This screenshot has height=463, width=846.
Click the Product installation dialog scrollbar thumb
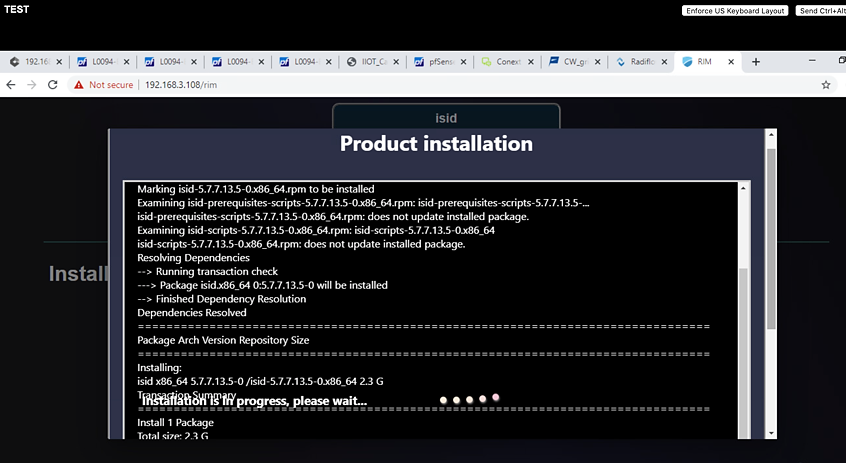pyautogui.click(x=771, y=239)
